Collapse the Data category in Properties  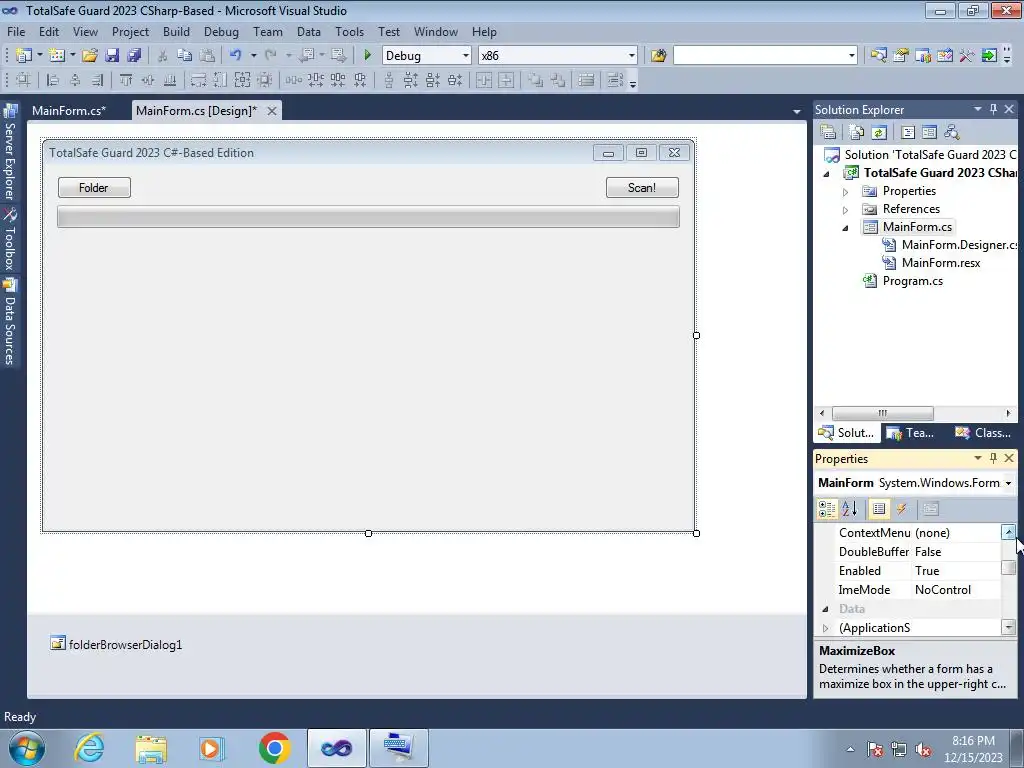pyautogui.click(x=825, y=609)
